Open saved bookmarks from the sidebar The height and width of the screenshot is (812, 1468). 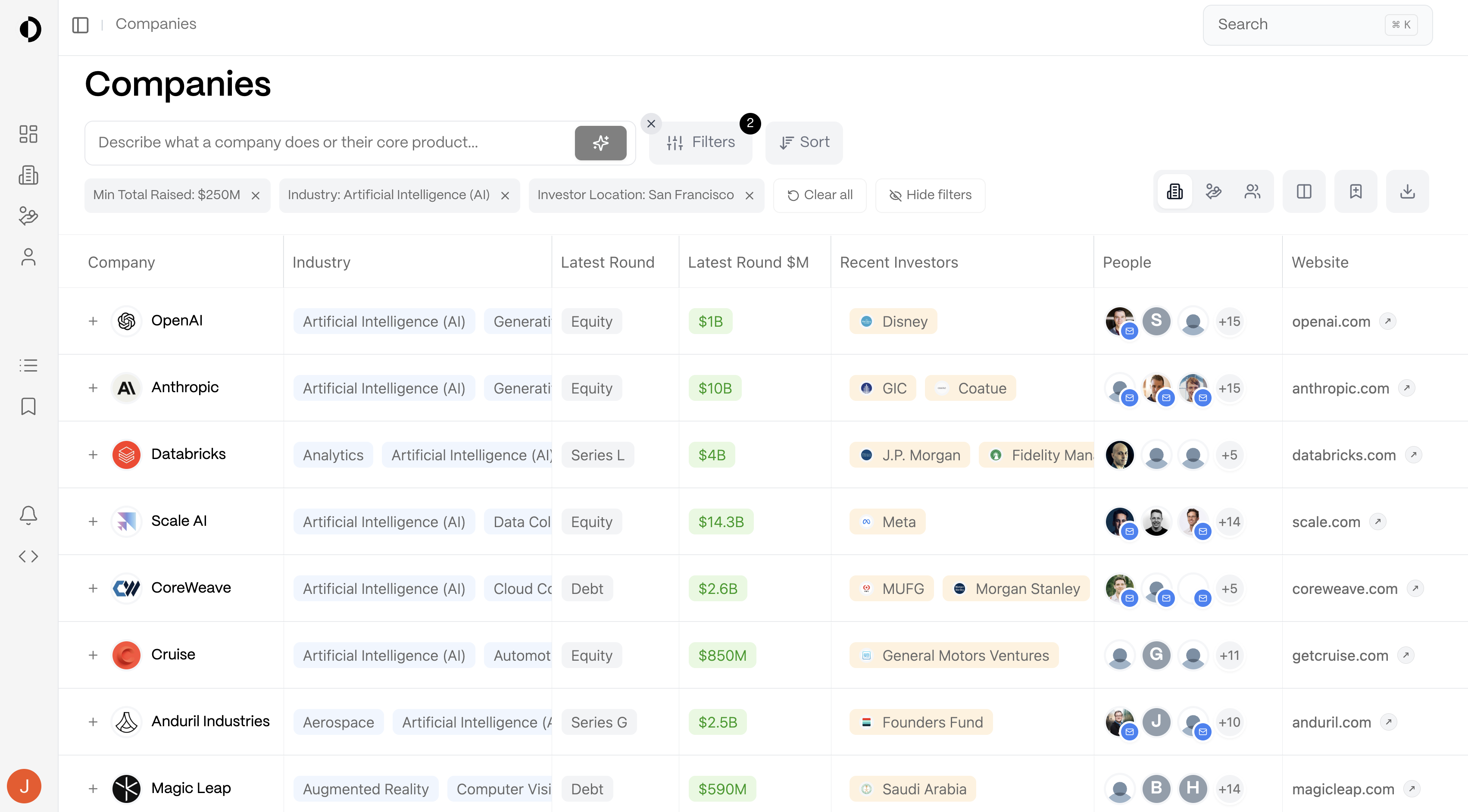[x=28, y=406]
